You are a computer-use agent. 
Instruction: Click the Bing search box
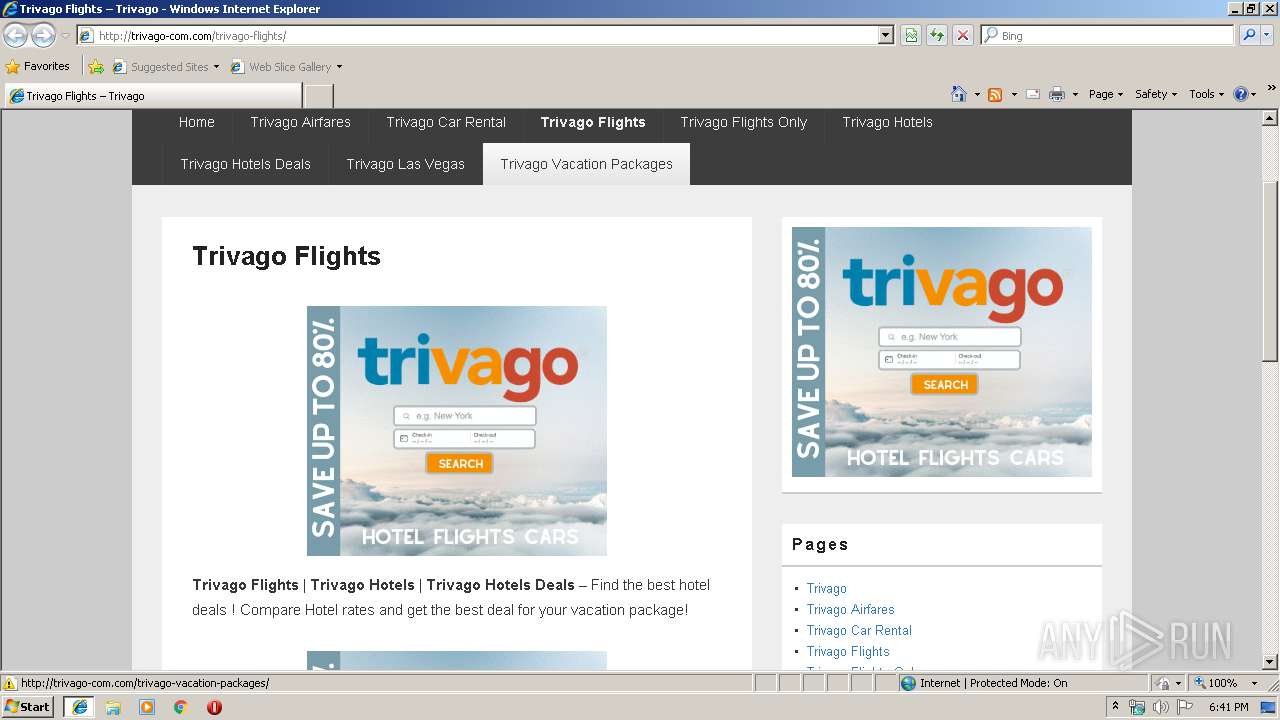[x=1108, y=35]
